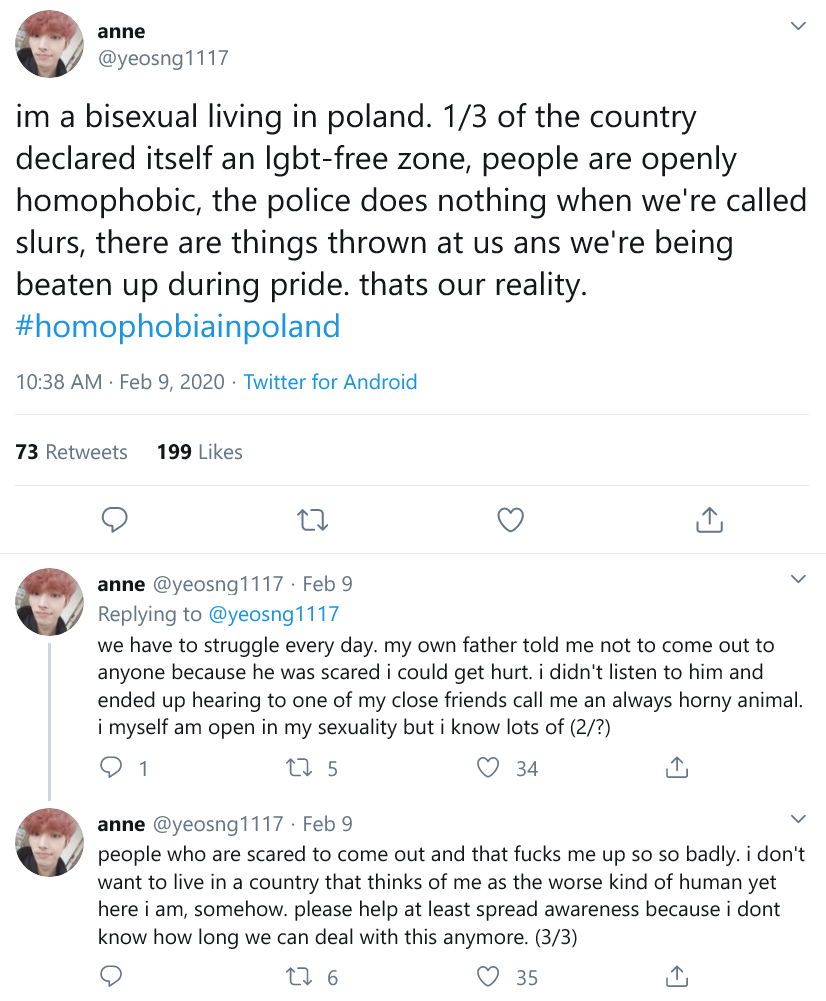Open the #homophobiainpoland hashtag

click(x=178, y=326)
